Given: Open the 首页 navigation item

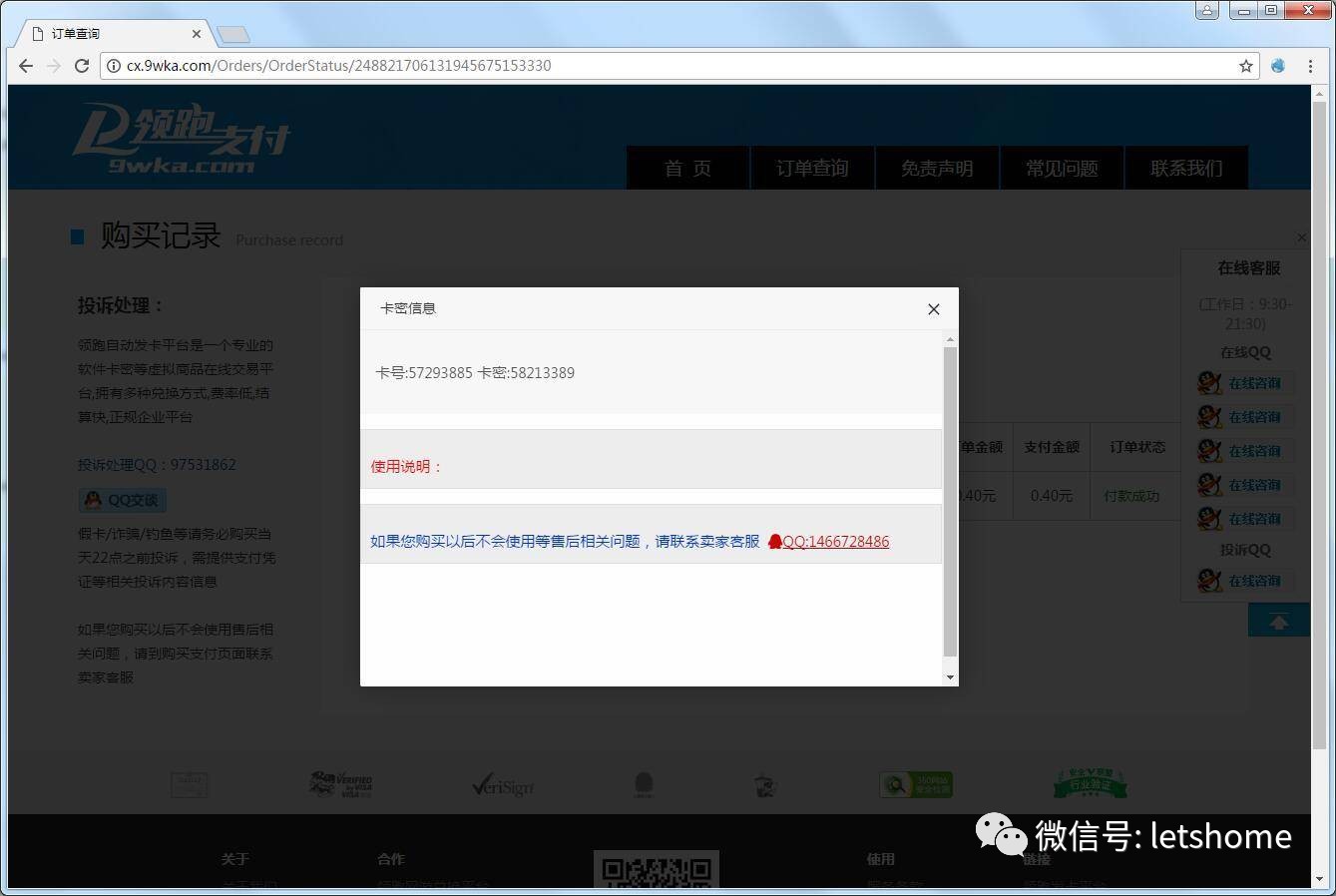Looking at the screenshot, I should coord(687,169).
